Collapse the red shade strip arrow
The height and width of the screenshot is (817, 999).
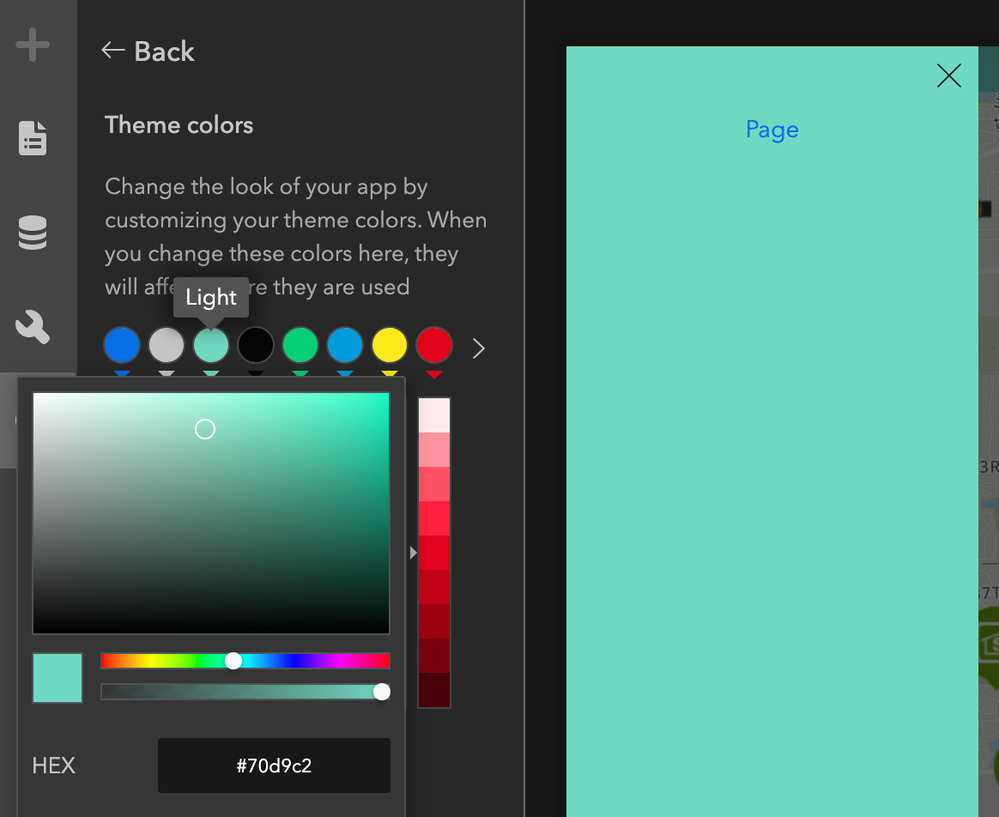point(413,553)
